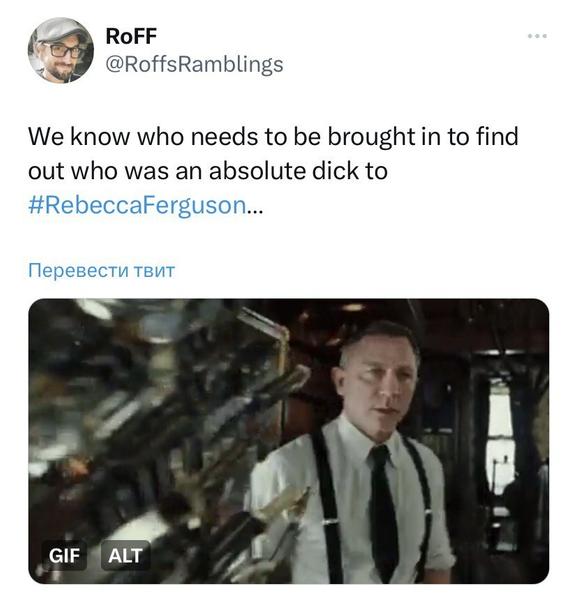Open the #RebeccaFerguson hashtag
The width and height of the screenshot is (578, 601).
pos(137,205)
